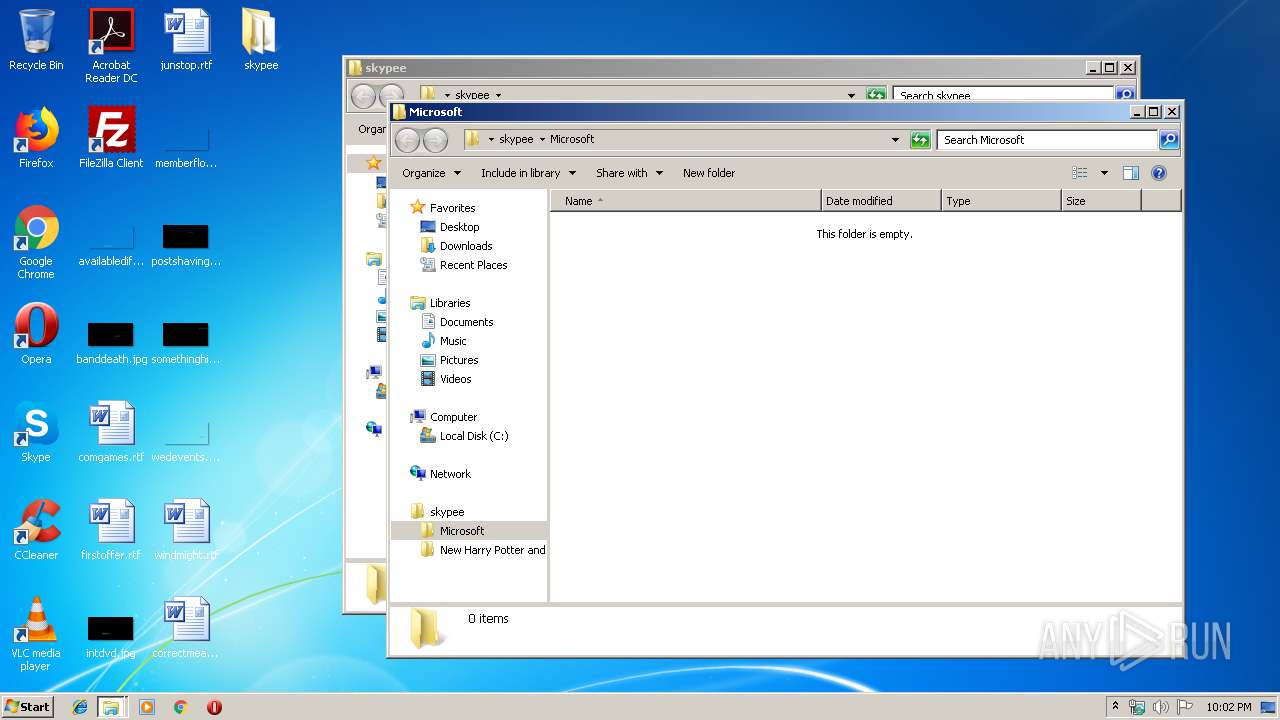Select comgames.rtf file icon

pyautogui.click(x=111, y=432)
